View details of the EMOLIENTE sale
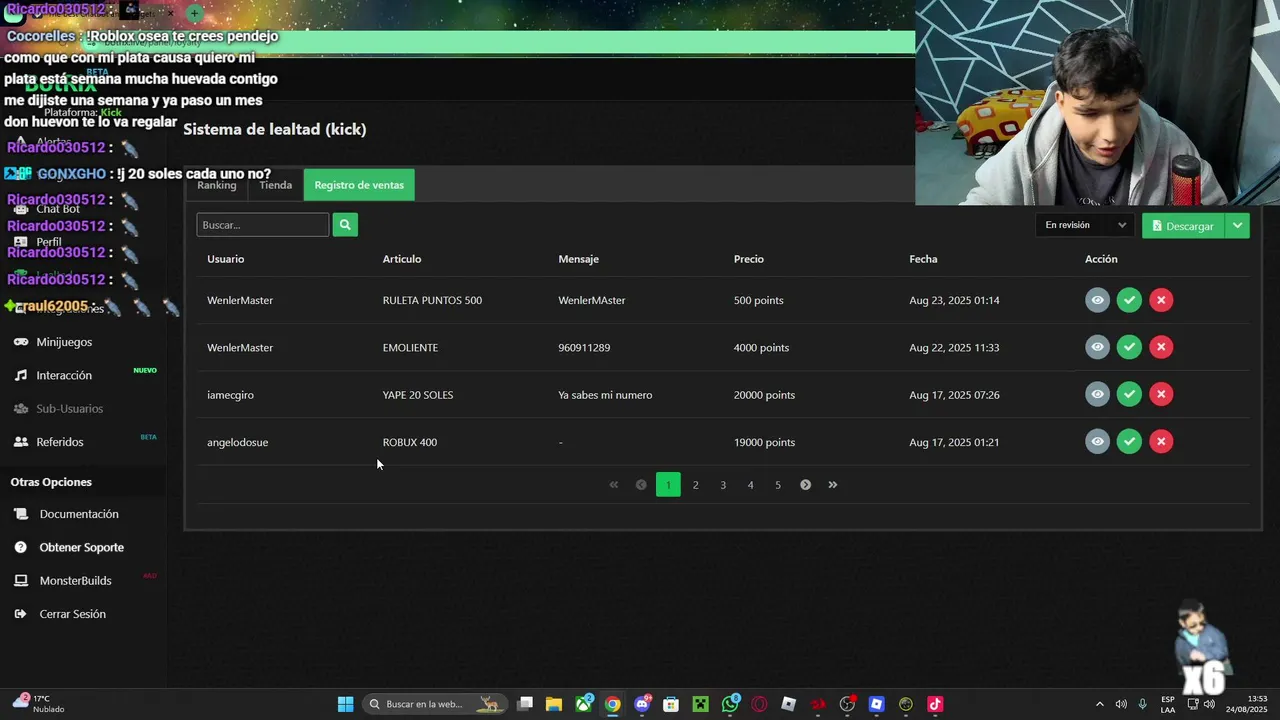Image resolution: width=1280 pixels, height=720 pixels. (1097, 347)
